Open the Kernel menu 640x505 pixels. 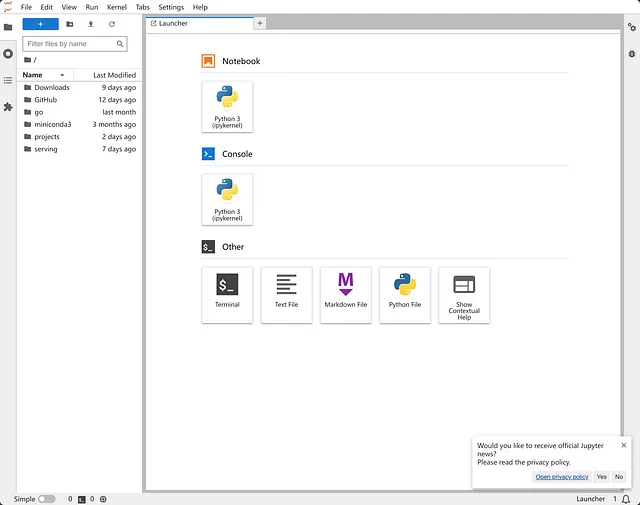click(x=117, y=7)
